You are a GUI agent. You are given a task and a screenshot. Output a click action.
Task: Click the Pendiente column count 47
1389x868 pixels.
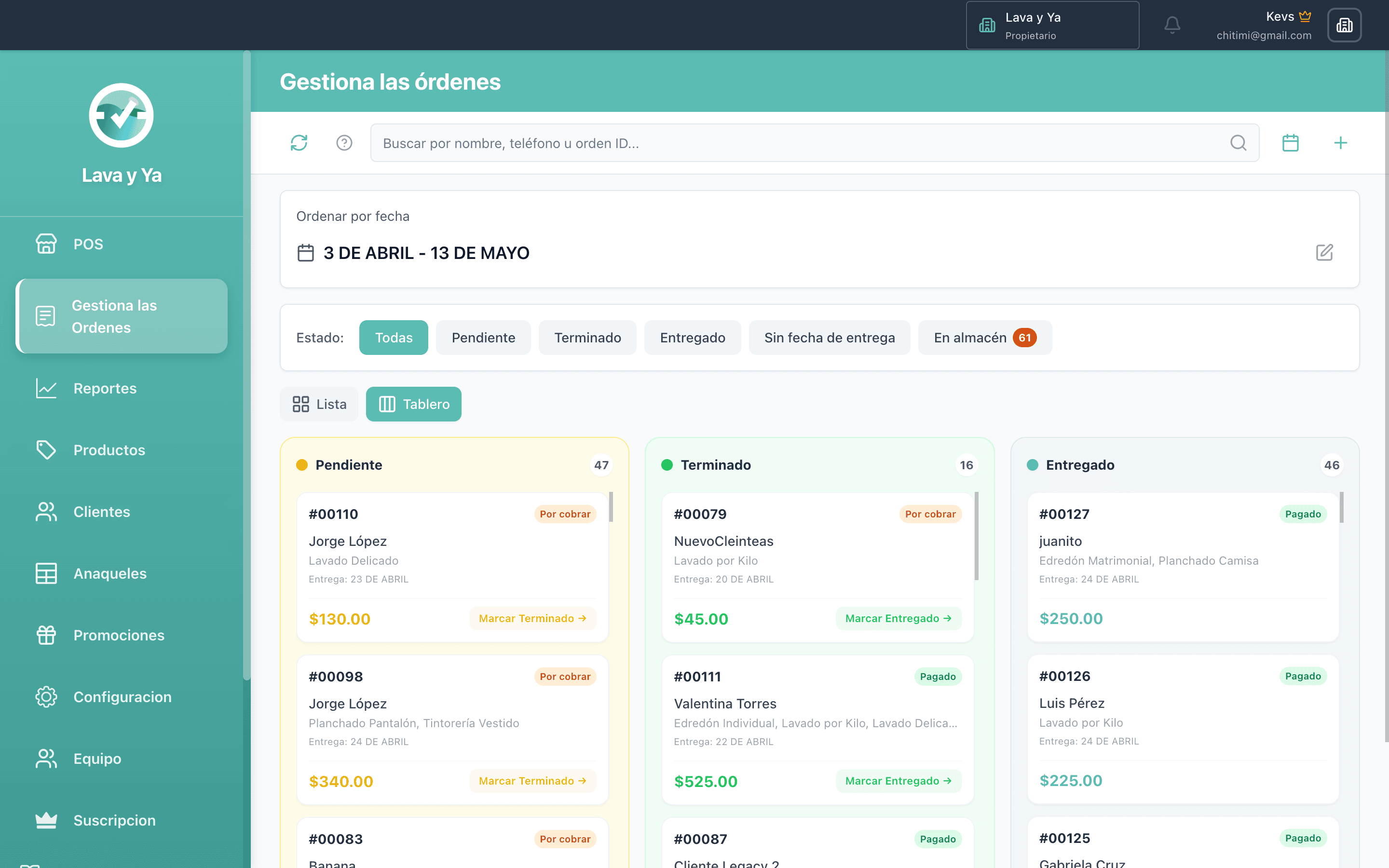tap(601, 465)
